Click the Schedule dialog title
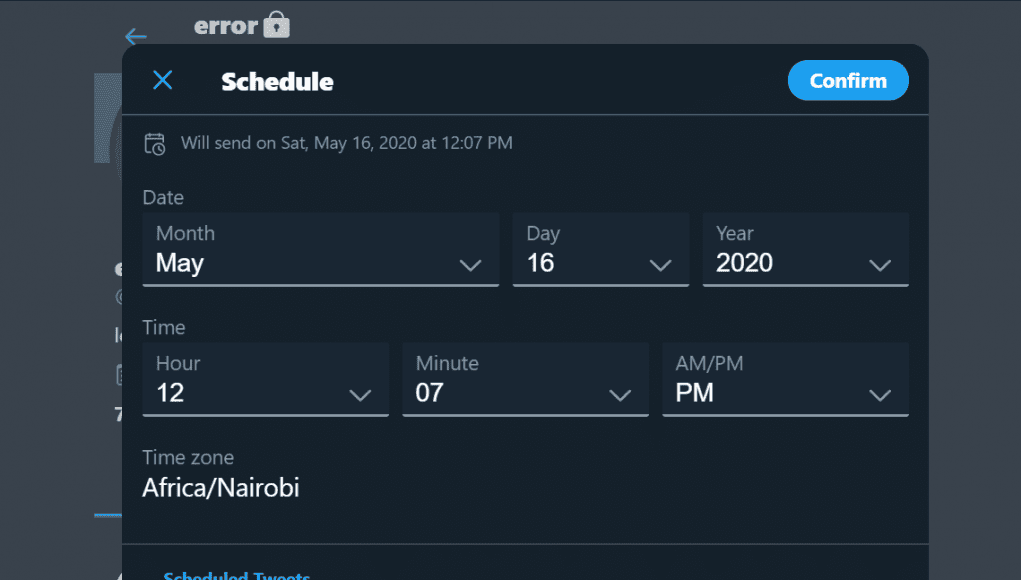1021x580 pixels. click(x=277, y=82)
